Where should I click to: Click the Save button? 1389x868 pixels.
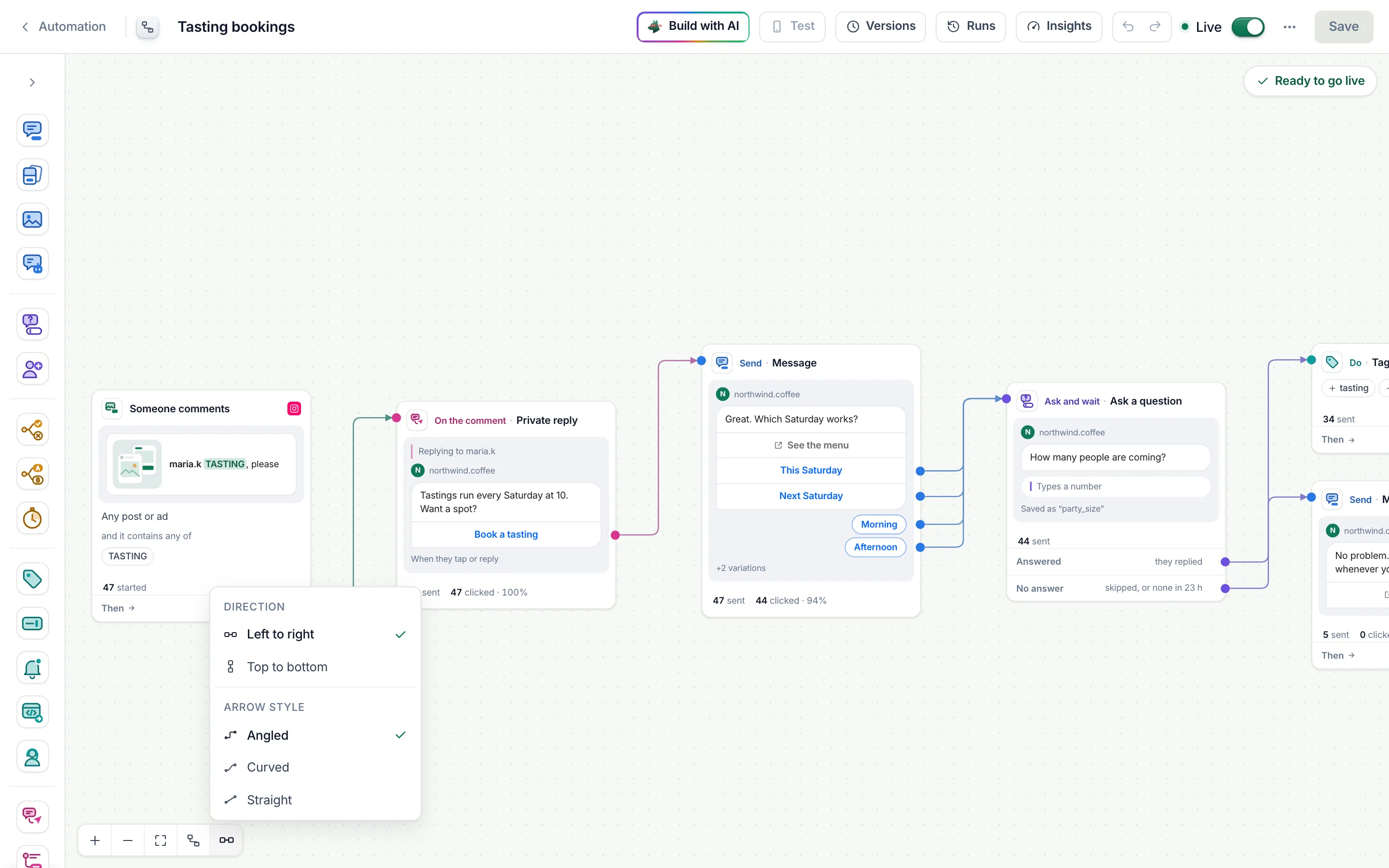click(1344, 27)
